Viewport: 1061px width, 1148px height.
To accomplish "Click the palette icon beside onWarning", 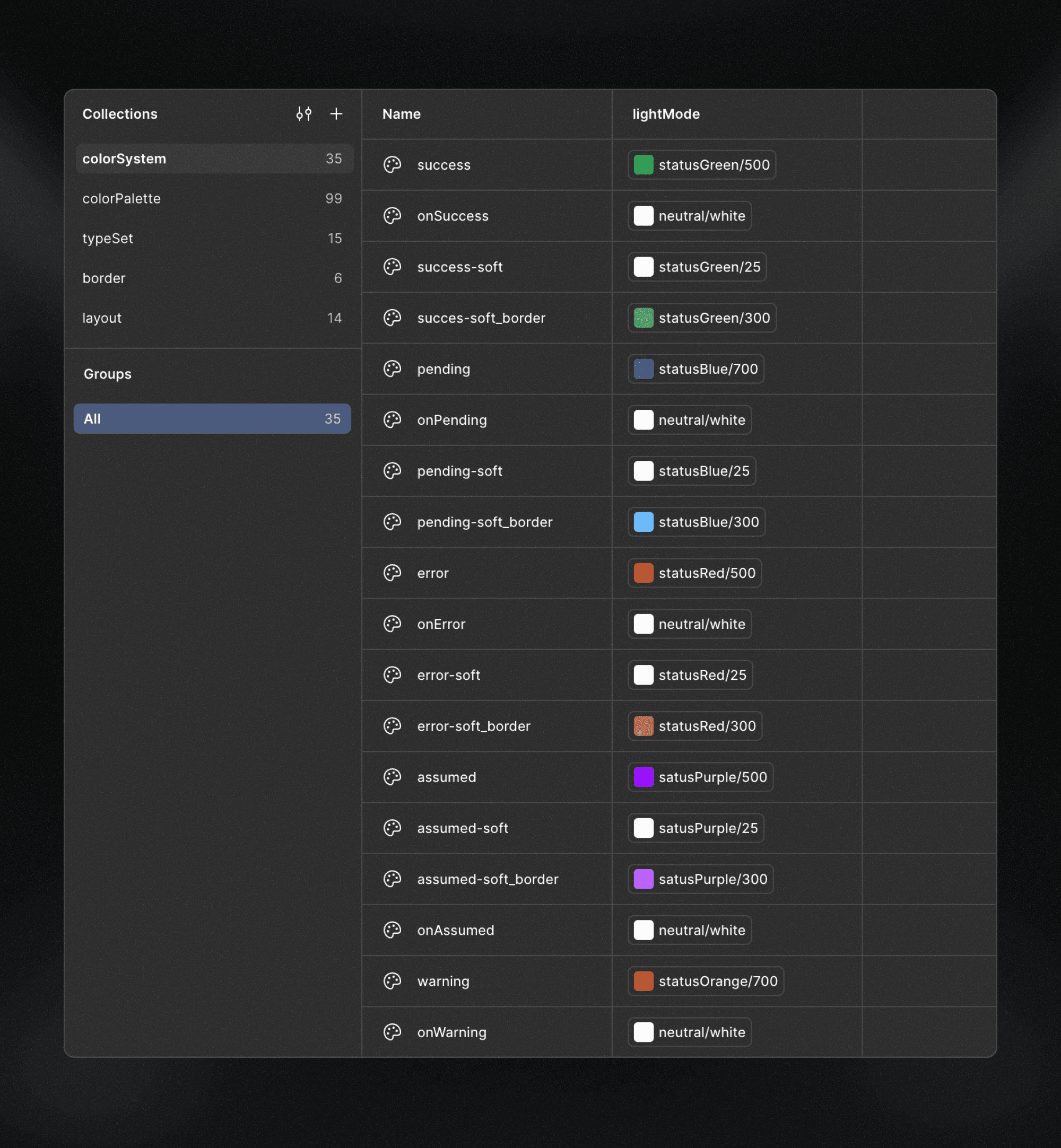I will coord(392,1032).
